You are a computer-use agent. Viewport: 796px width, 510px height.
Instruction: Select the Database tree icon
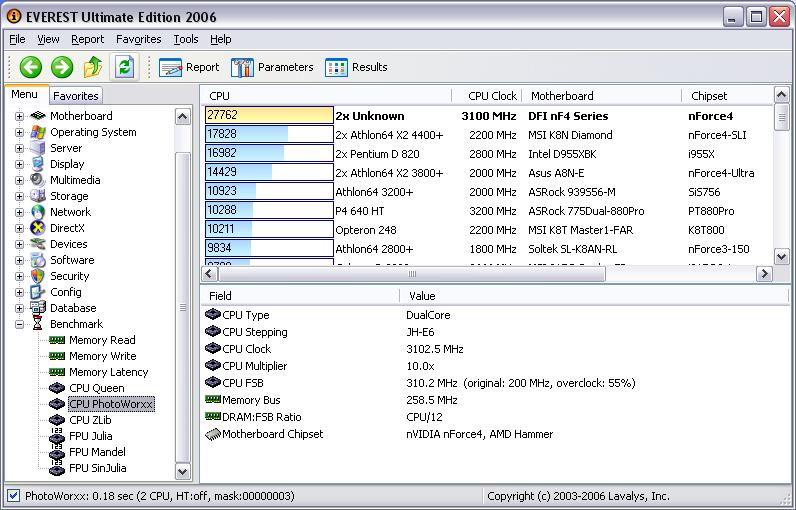(x=38, y=308)
